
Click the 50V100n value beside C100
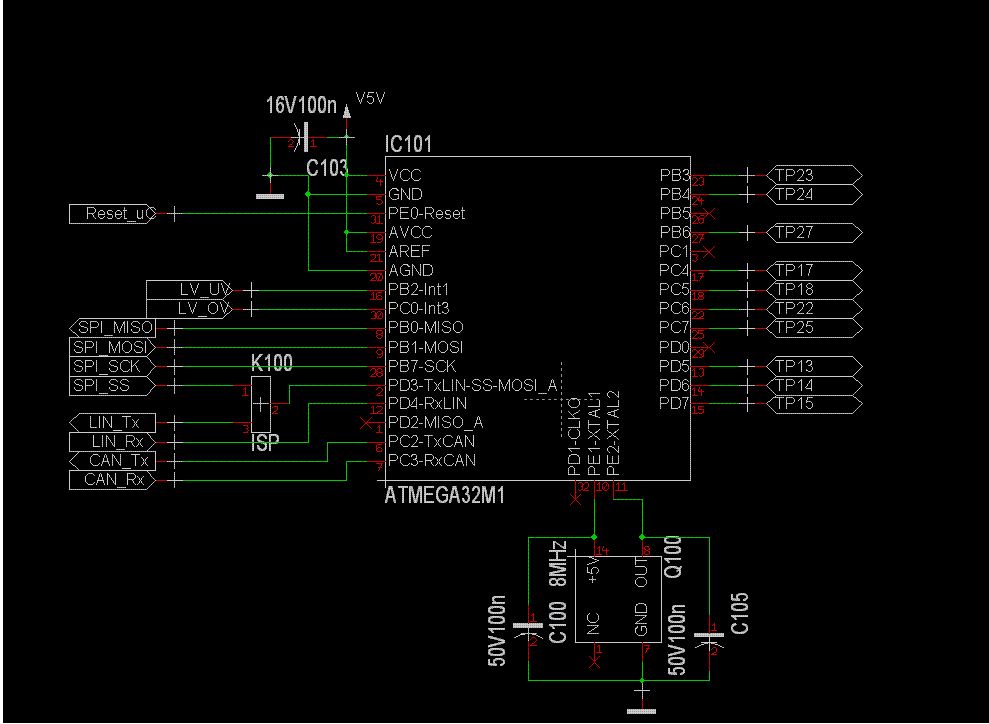tap(497, 631)
